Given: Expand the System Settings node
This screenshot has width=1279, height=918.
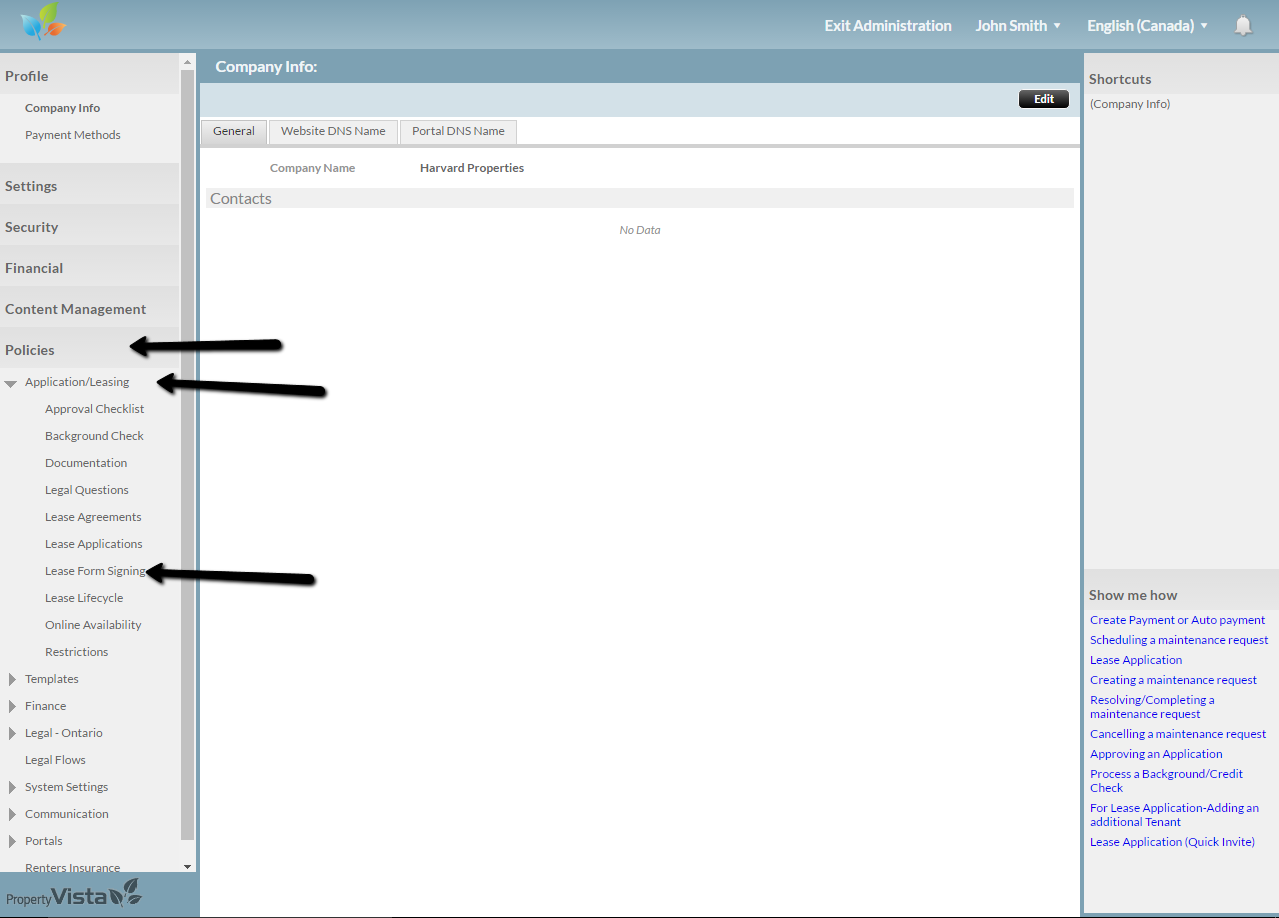Looking at the screenshot, I should click(12, 787).
